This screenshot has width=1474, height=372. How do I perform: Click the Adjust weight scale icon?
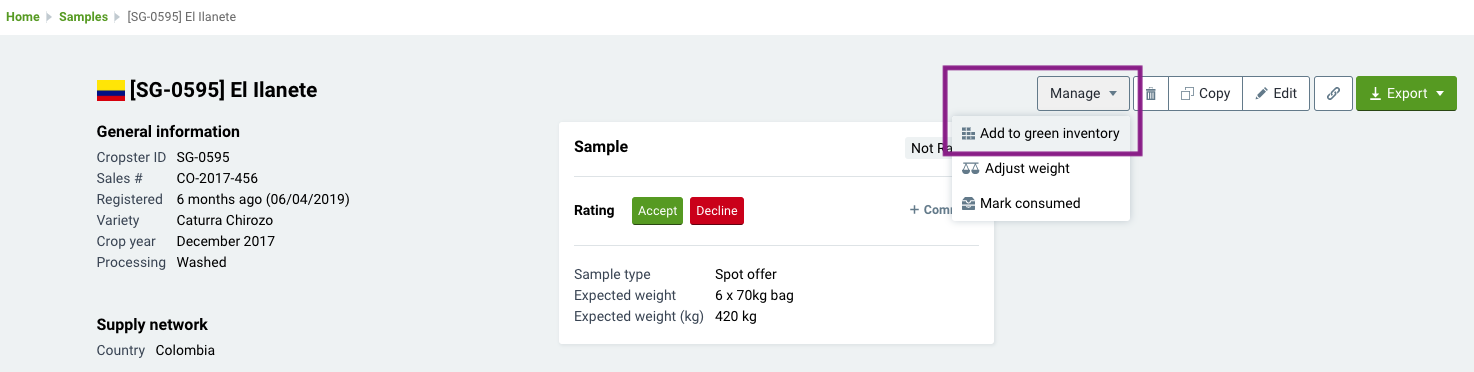970,168
